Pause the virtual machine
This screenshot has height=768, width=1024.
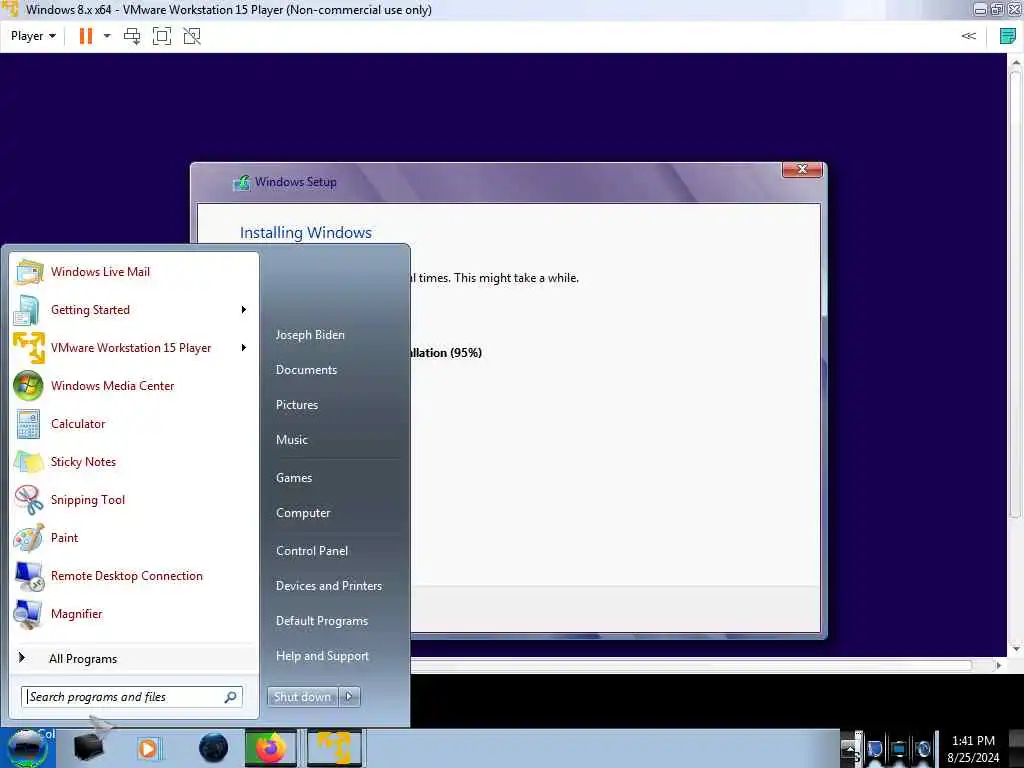tap(86, 36)
